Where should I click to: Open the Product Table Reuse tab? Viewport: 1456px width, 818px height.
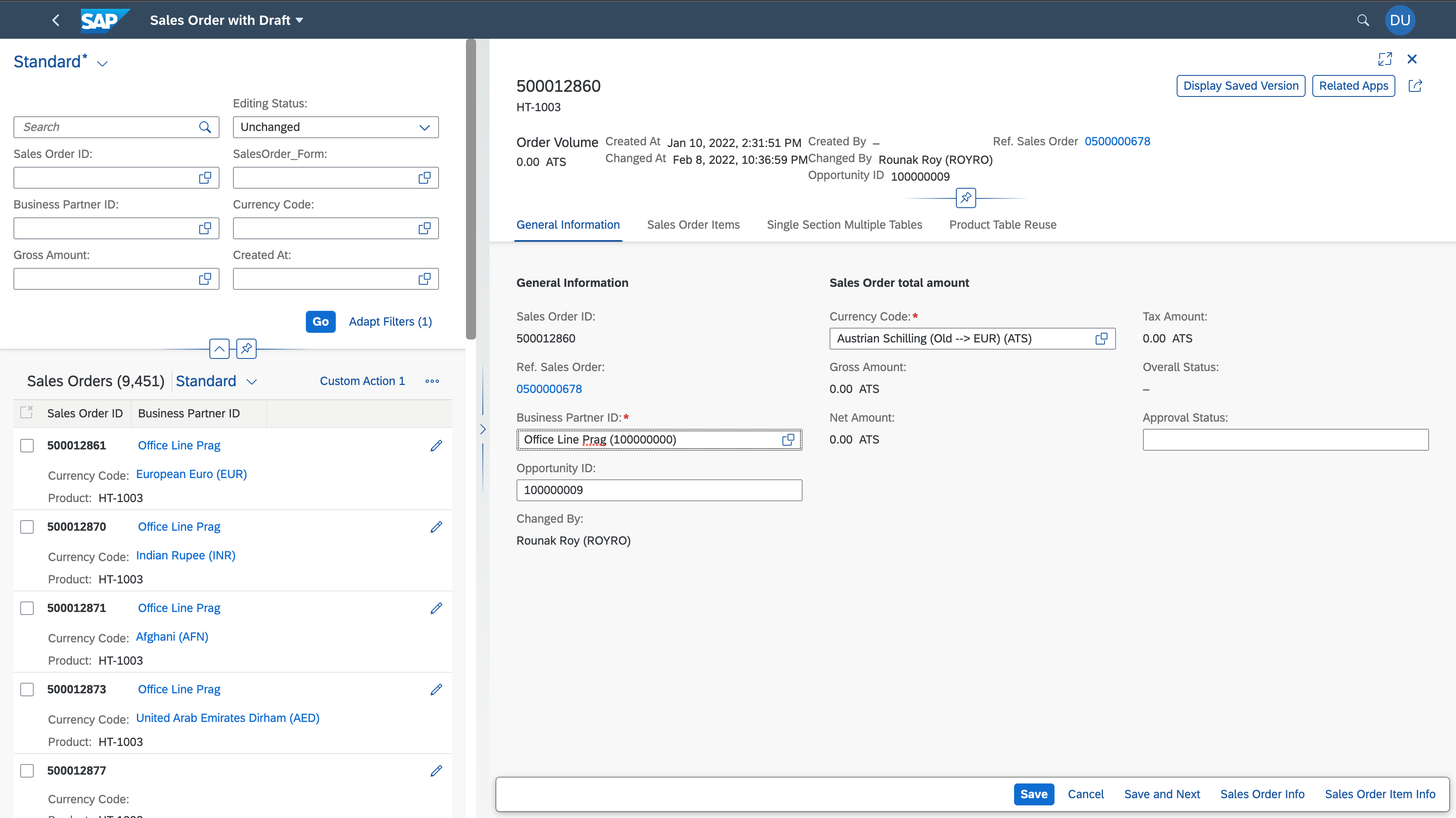pyautogui.click(x=1002, y=225)
